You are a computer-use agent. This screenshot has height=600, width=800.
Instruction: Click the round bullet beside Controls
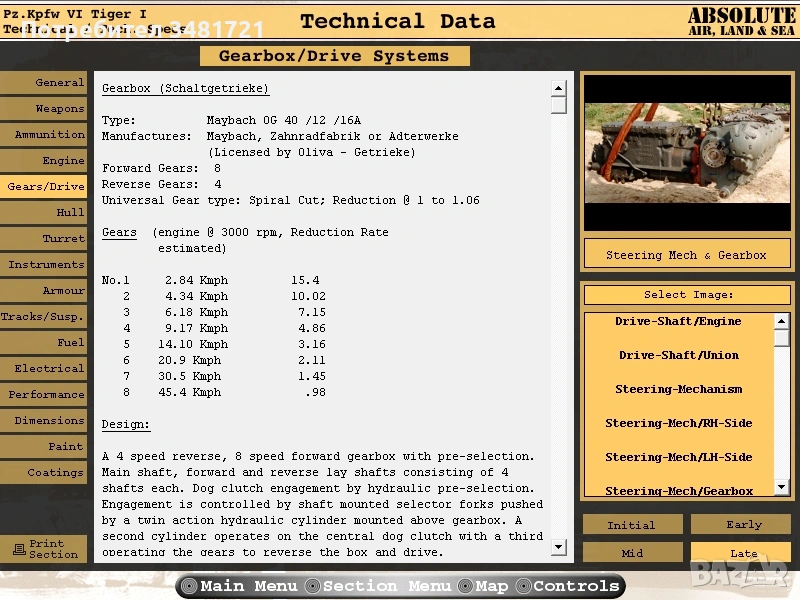pos(522,586)
